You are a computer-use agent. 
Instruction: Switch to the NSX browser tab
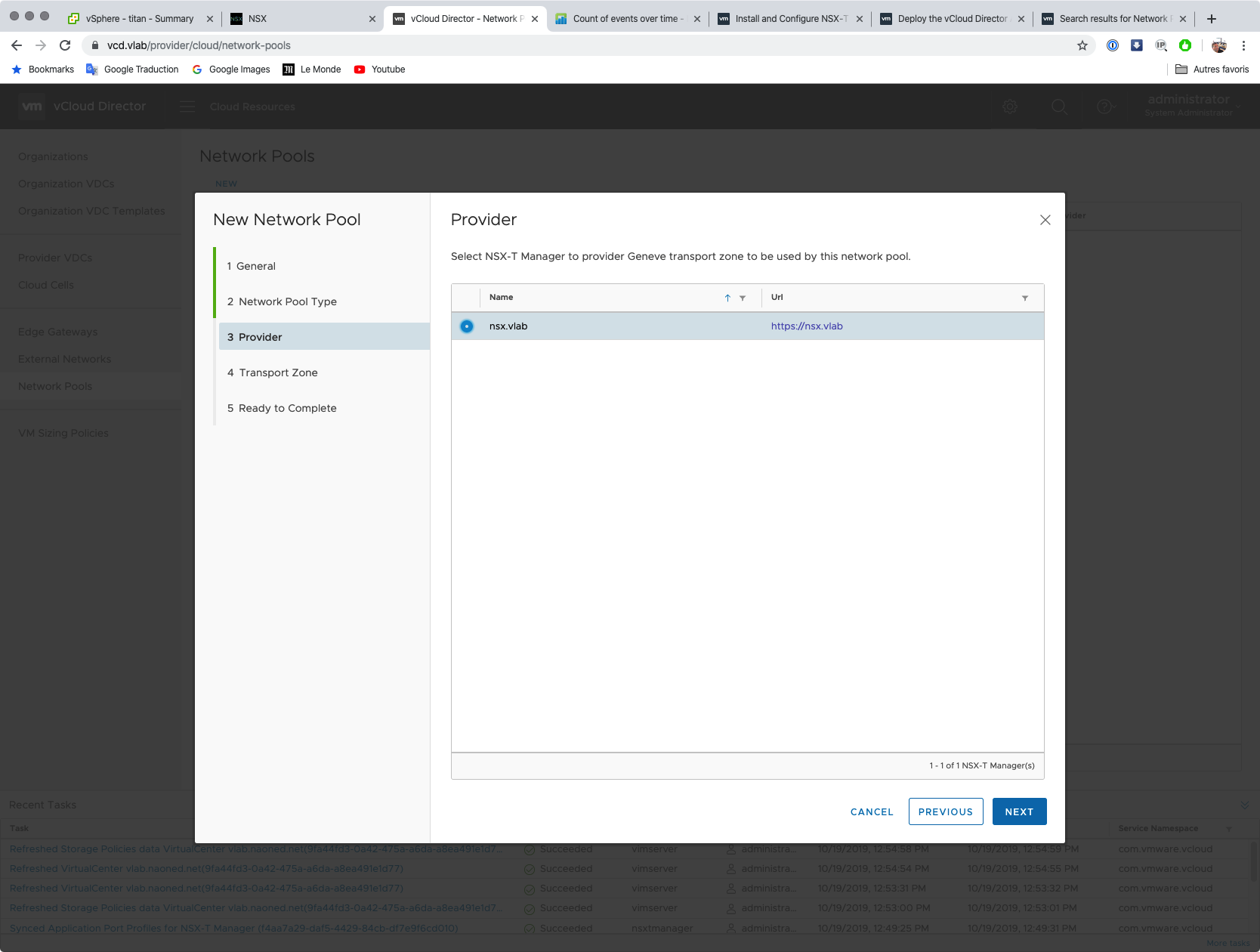302,19
